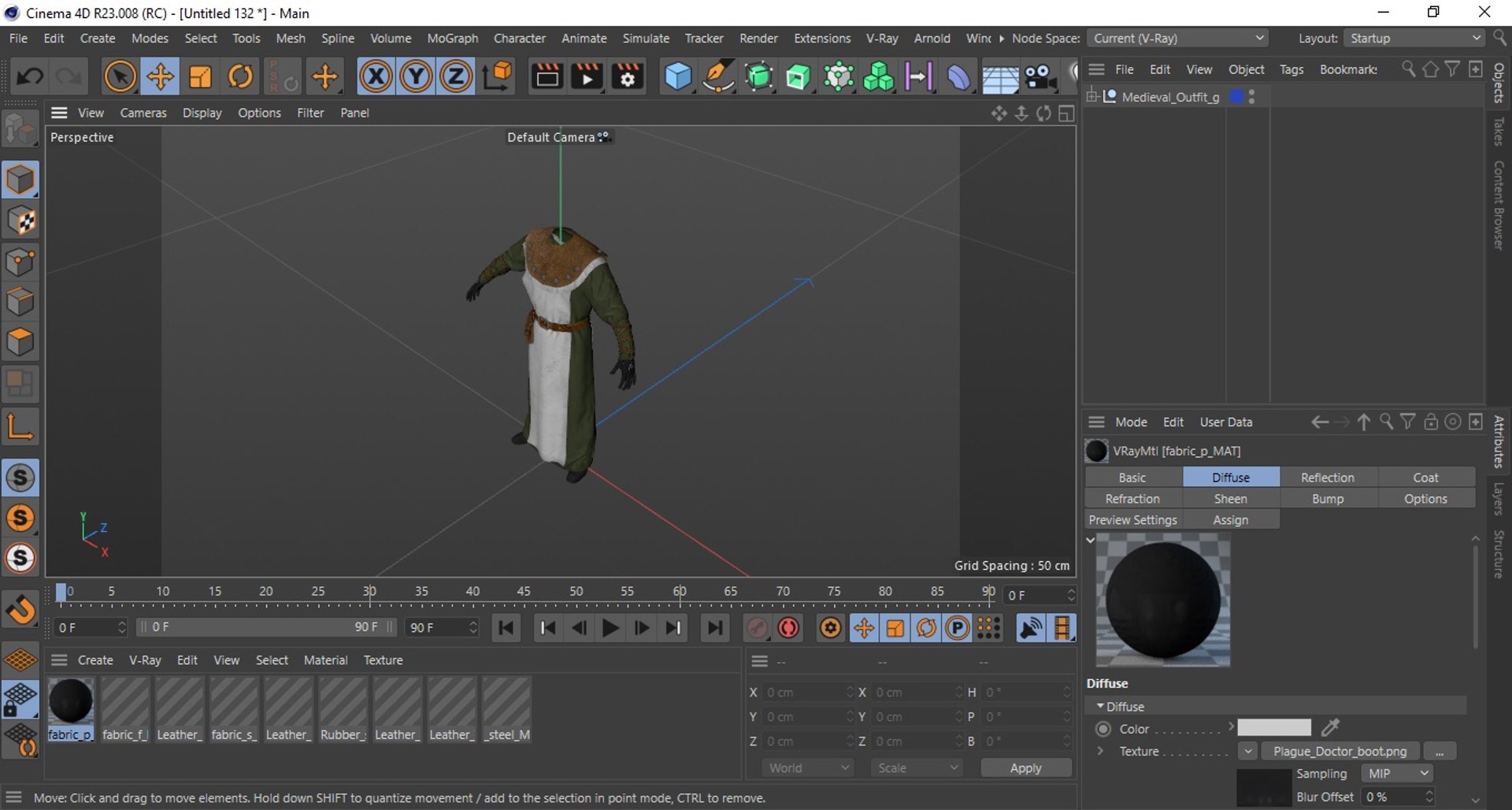1512x810 pixels.
Task: Collapse the Diffuse section triangle
Action: [x=1099, y=706]
